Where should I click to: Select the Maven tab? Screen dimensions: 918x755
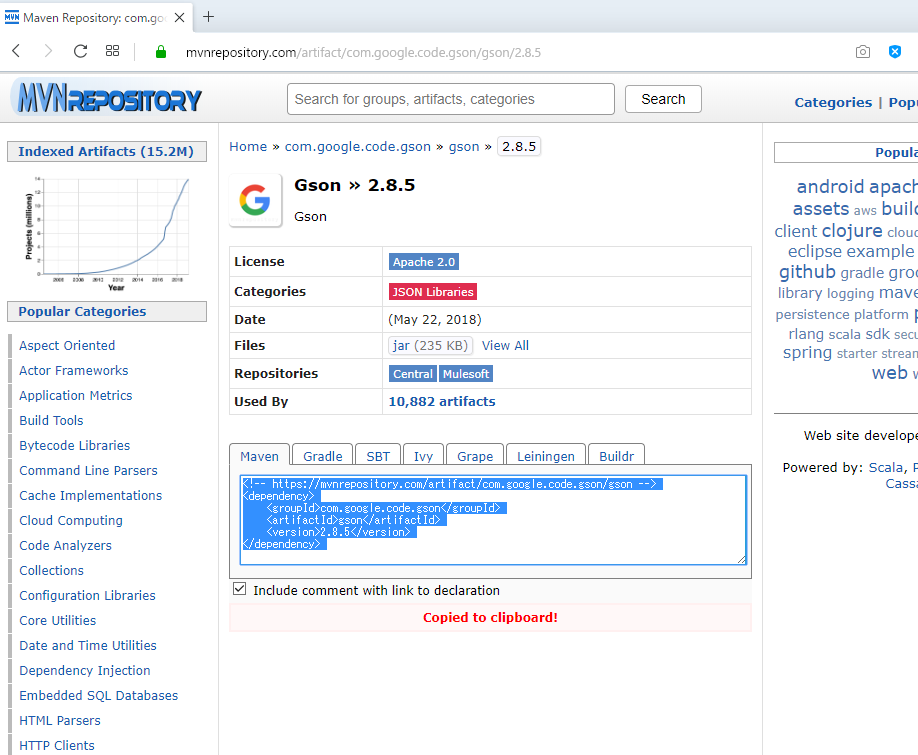[x=259, y=456]
